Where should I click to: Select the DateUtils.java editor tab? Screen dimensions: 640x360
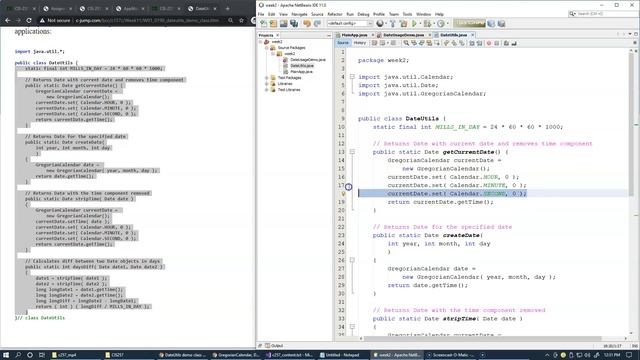coord(453,35)
